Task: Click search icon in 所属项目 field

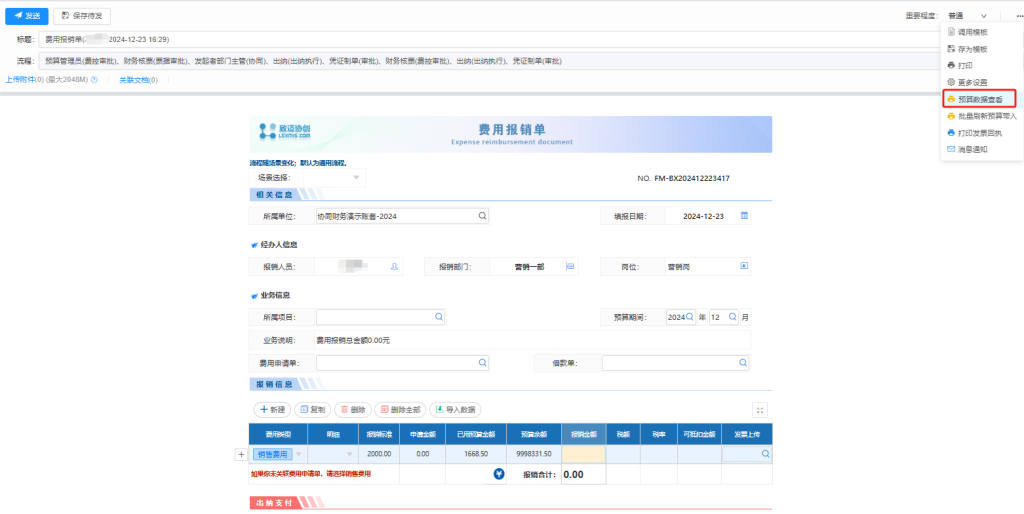Action: pyautogui.click(x=438, y=317)
